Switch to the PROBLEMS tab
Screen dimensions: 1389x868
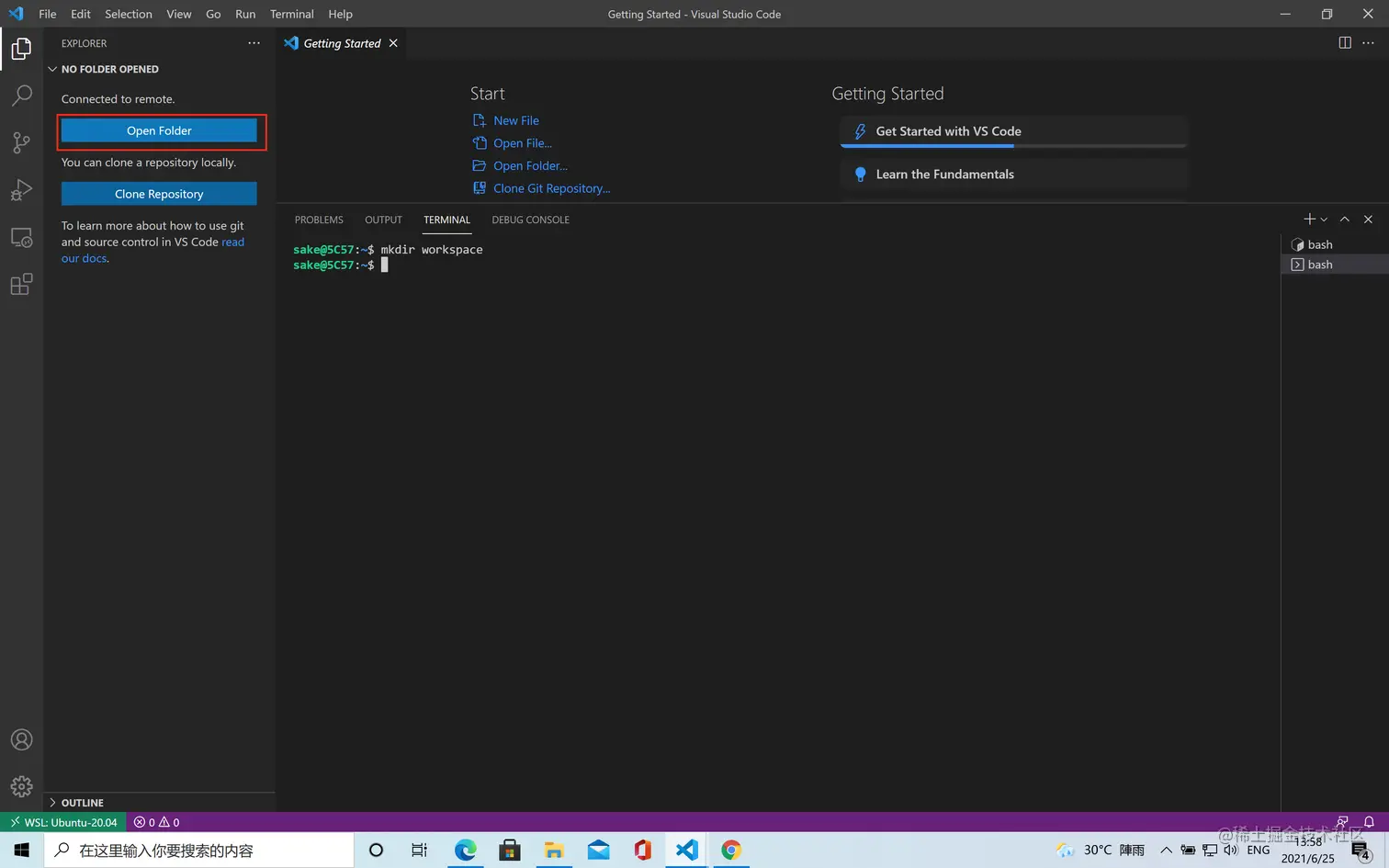click(x=319, y=220)
